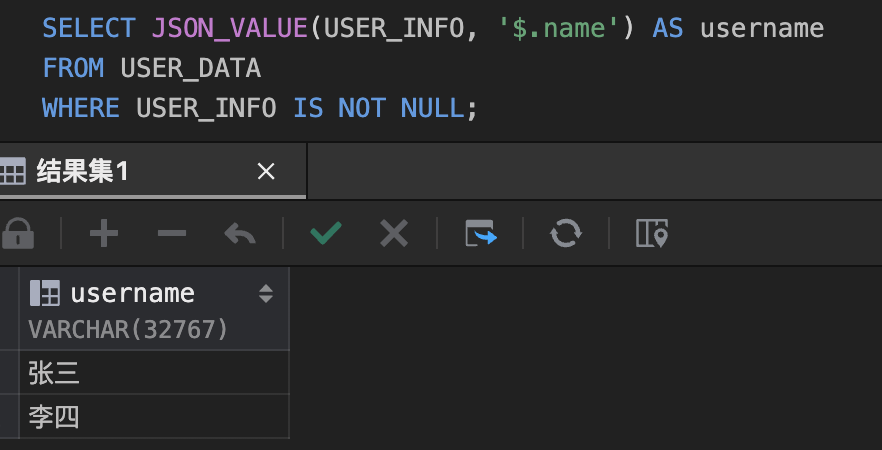882x450 pixels.
Task: Open the column locate icon
Action: coord(651,234)
